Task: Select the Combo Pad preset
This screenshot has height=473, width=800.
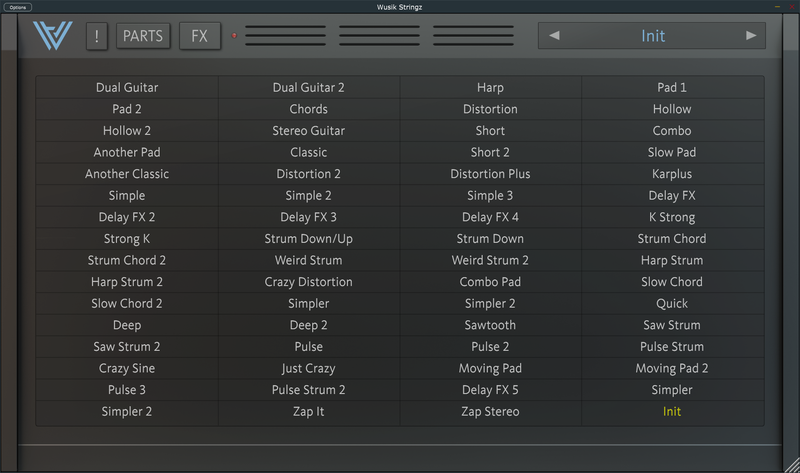Action: tap(490, 282)
